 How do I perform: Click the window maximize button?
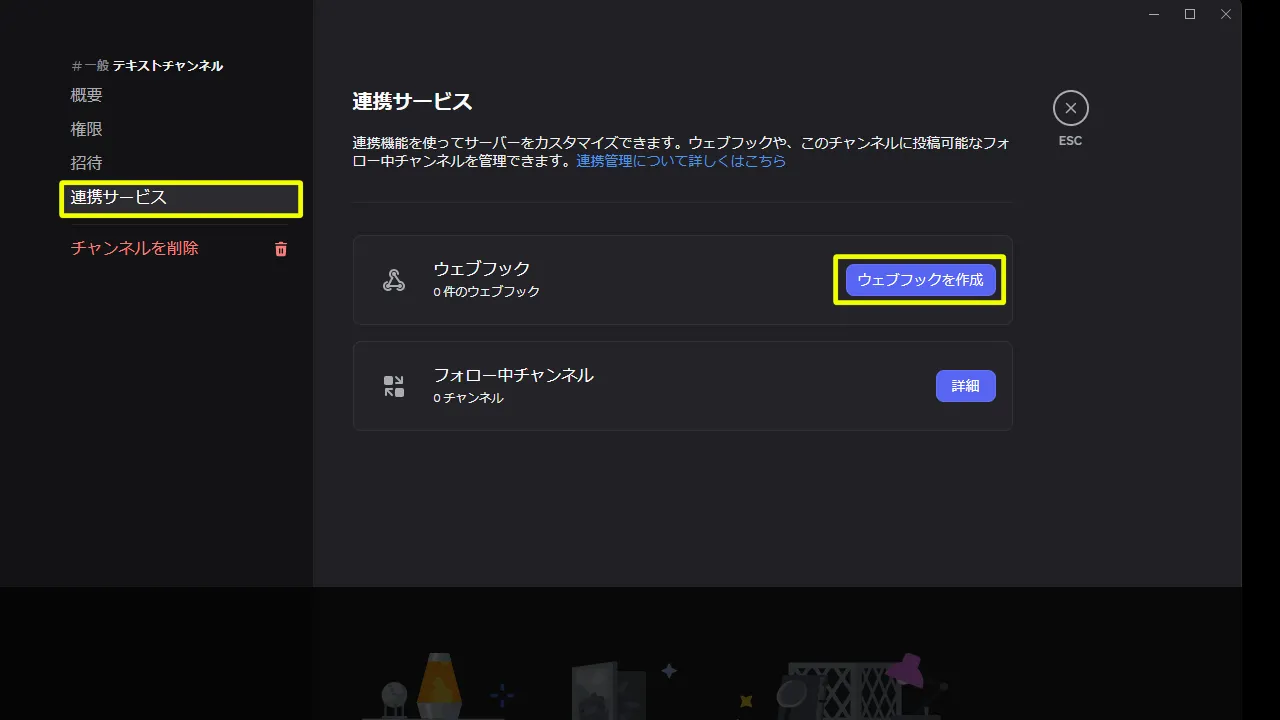[x=1189, y=14]
